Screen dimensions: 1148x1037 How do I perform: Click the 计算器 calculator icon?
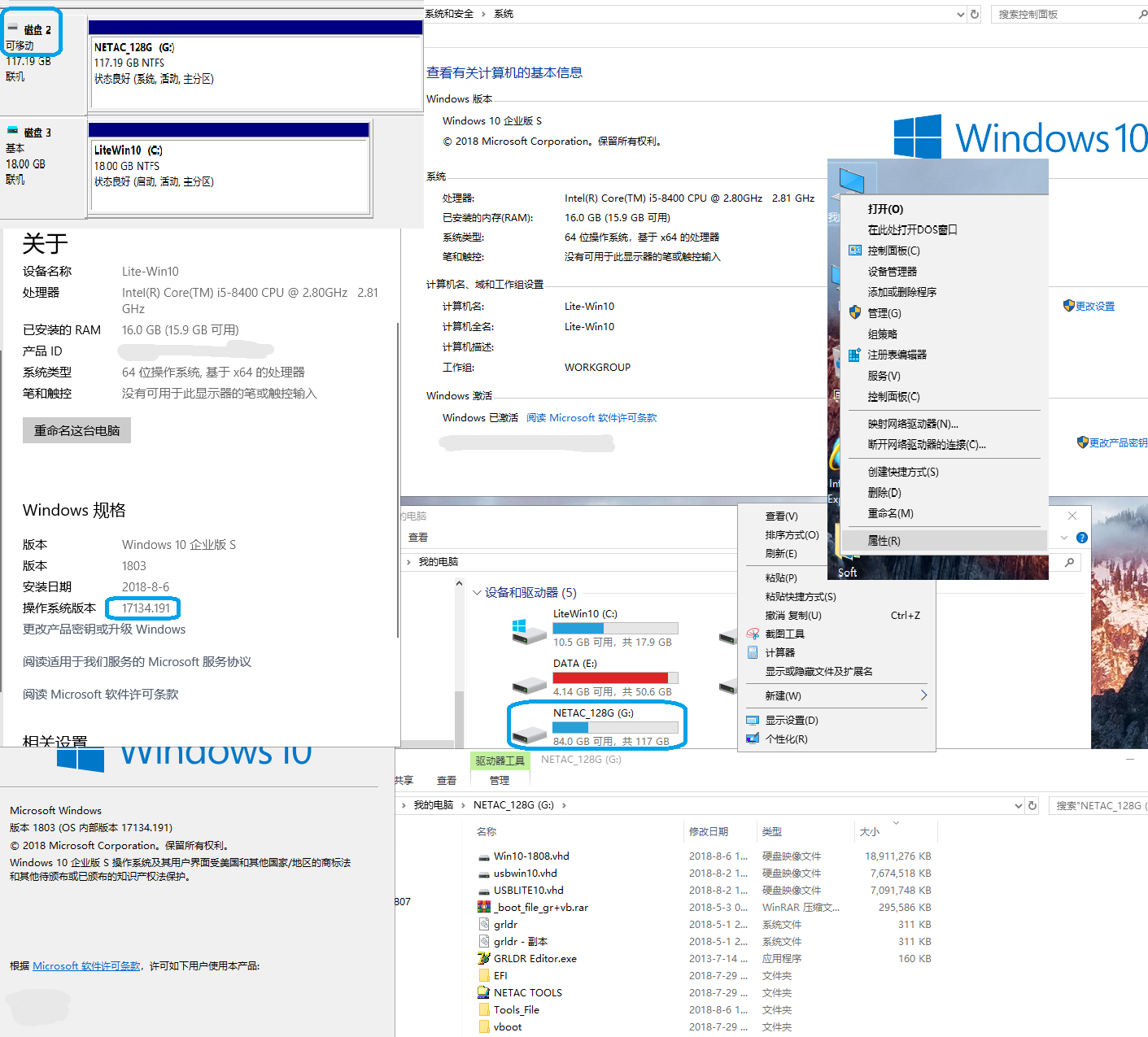click(753, 652)
